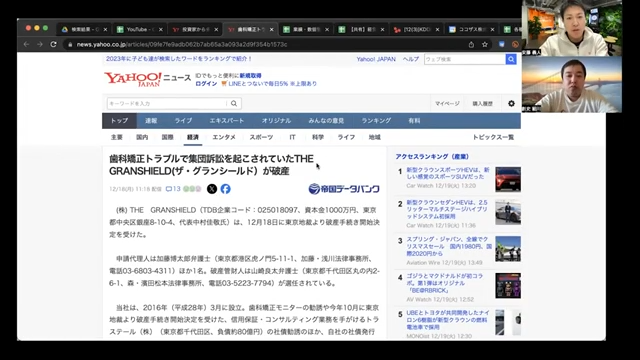Open the 地域 category
640x360 pixels.
coord(375,137)
